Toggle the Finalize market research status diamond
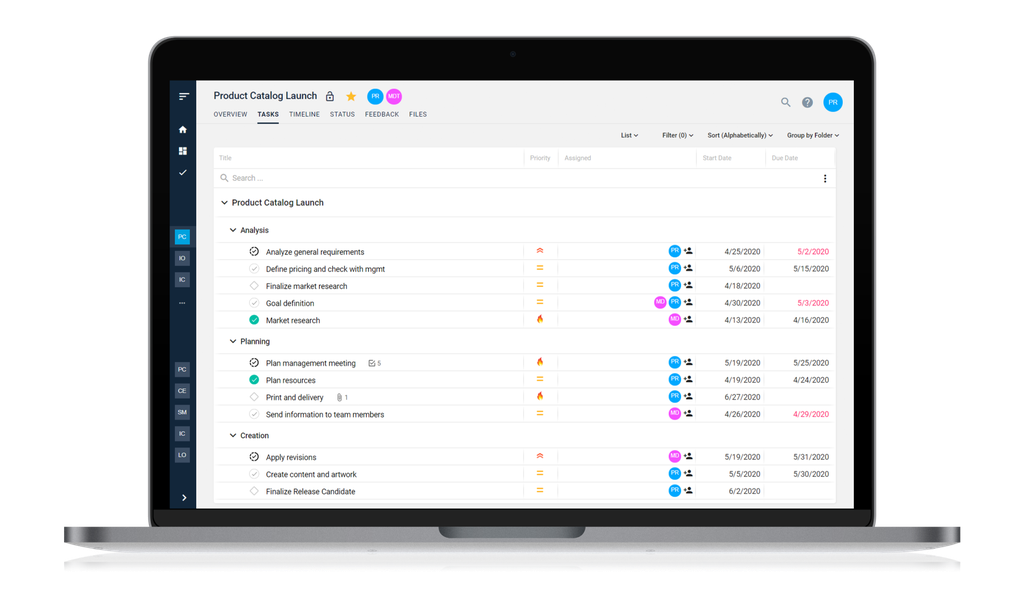Image resolution: width=1024 pixels, height=589 pixels. 254,285
